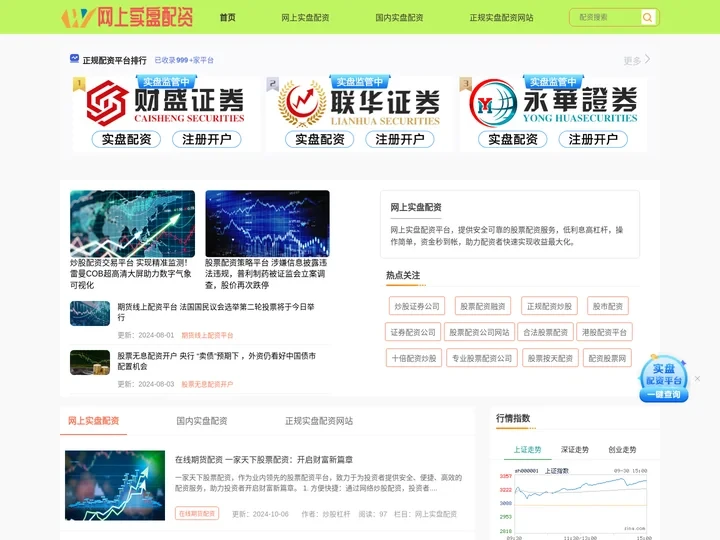Click the 上证指数 trend chart

[x=575, y=503]
